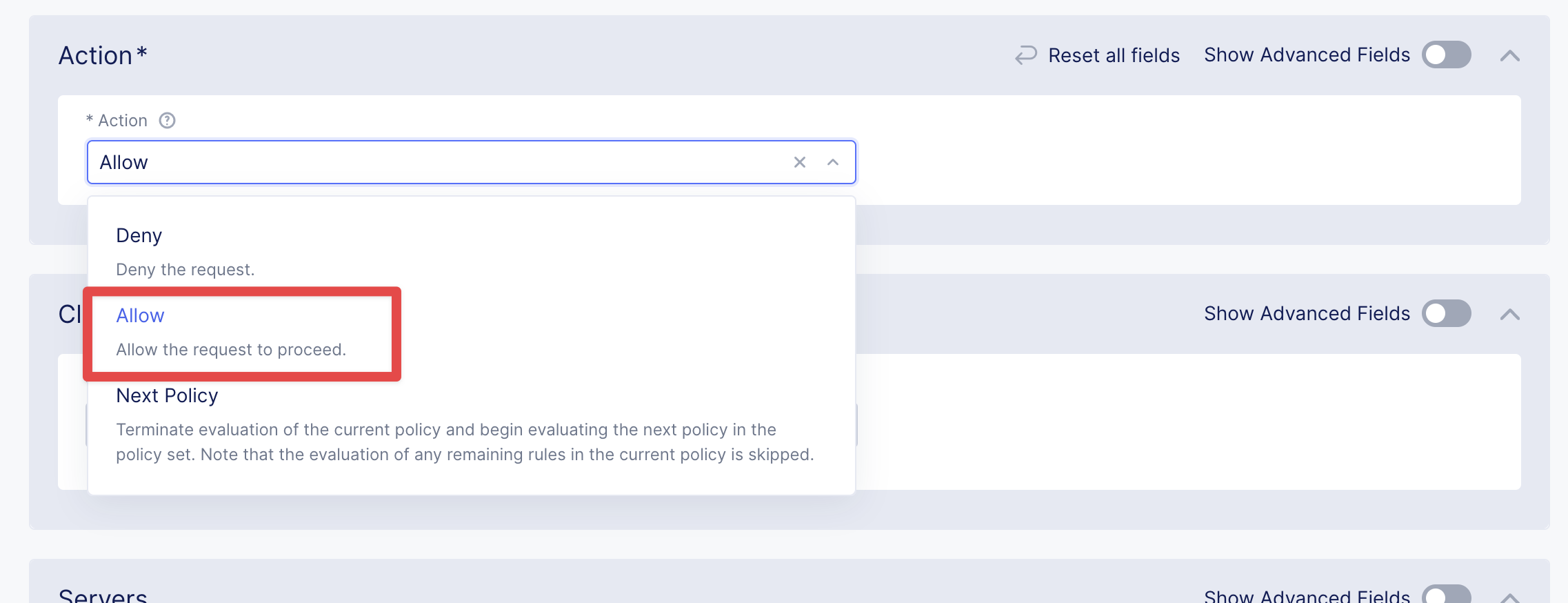Click the Reset all fields arrow icon
The width and height of the screenshot is (1568, 603).
coord(1026,55)
